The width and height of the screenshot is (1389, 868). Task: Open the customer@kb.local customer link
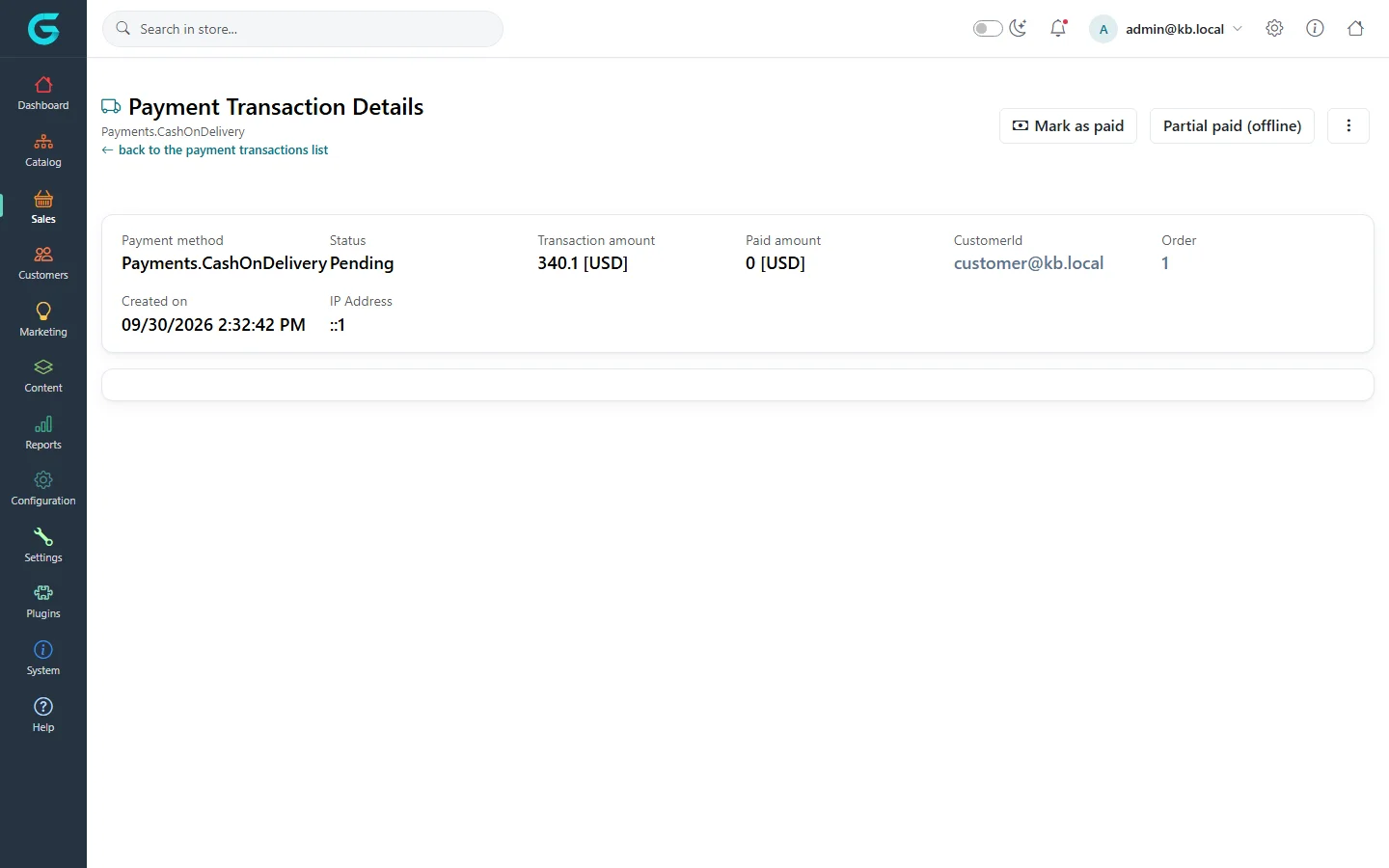point(1028,263)
